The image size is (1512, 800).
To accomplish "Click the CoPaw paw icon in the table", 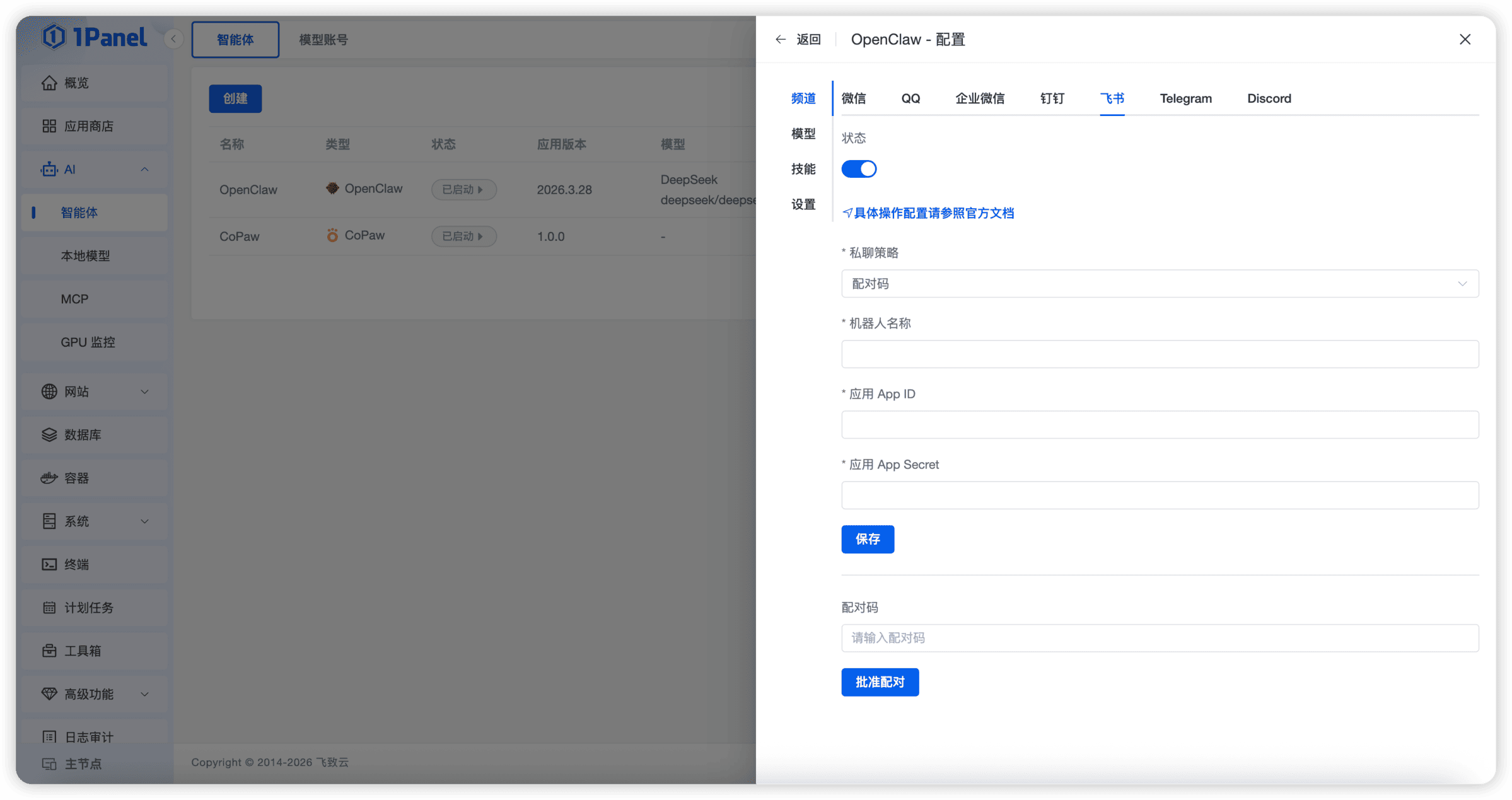I will pyautogui.click(x=332, y=235).
